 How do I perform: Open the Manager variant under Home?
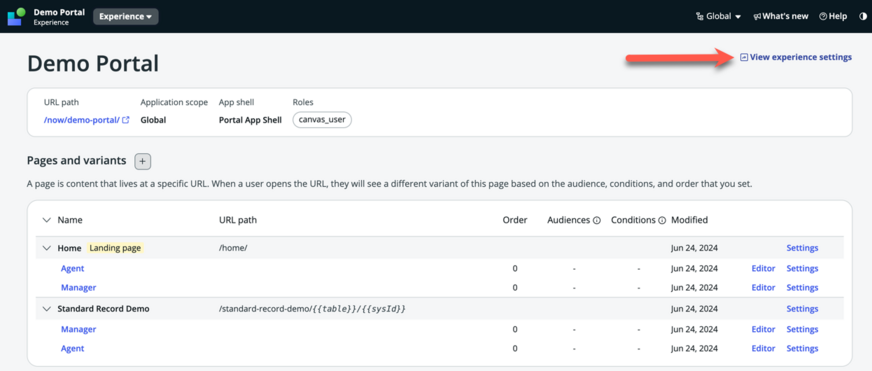78,288
